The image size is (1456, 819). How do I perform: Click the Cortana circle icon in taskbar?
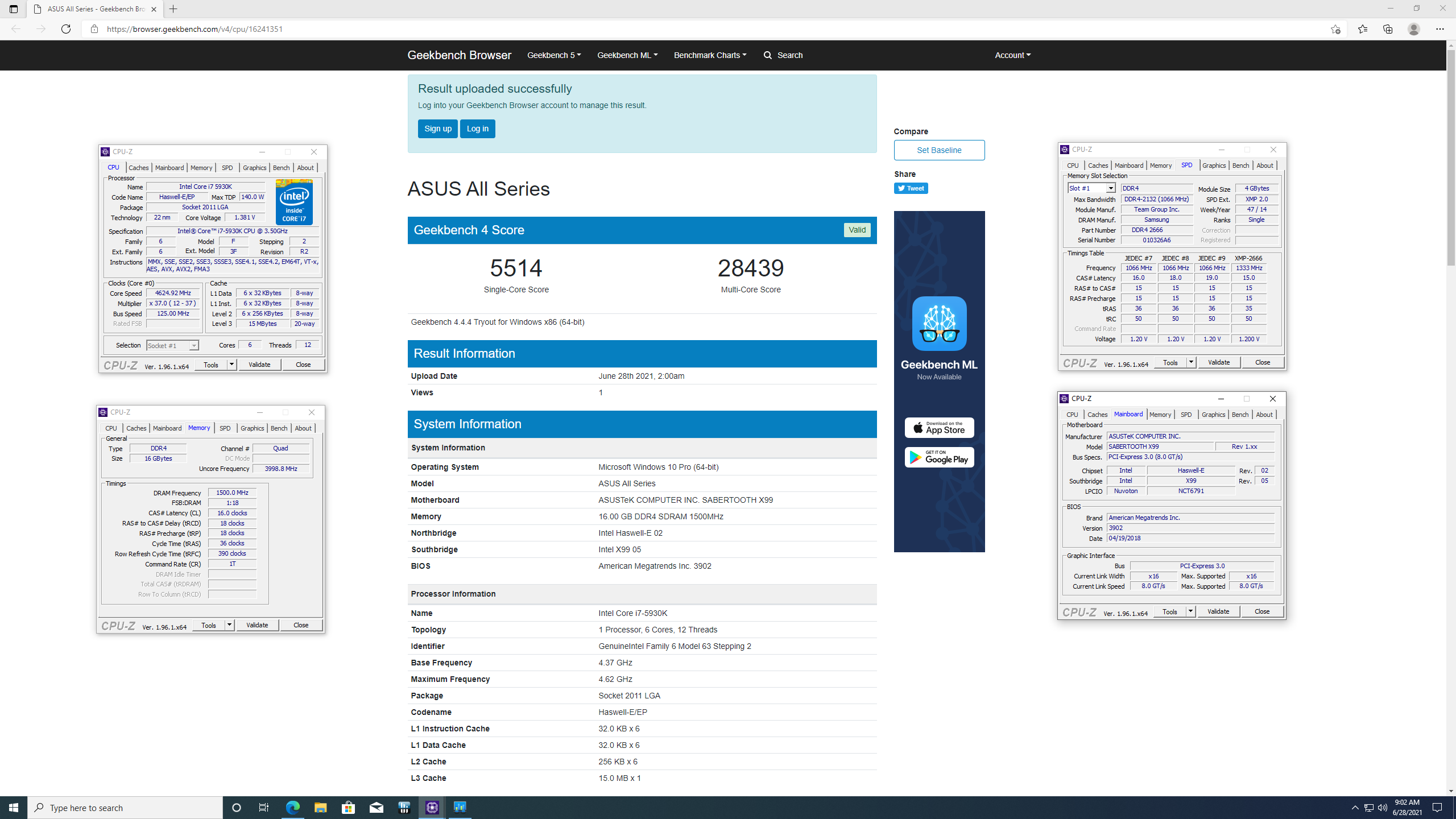[x=237, y=808]
